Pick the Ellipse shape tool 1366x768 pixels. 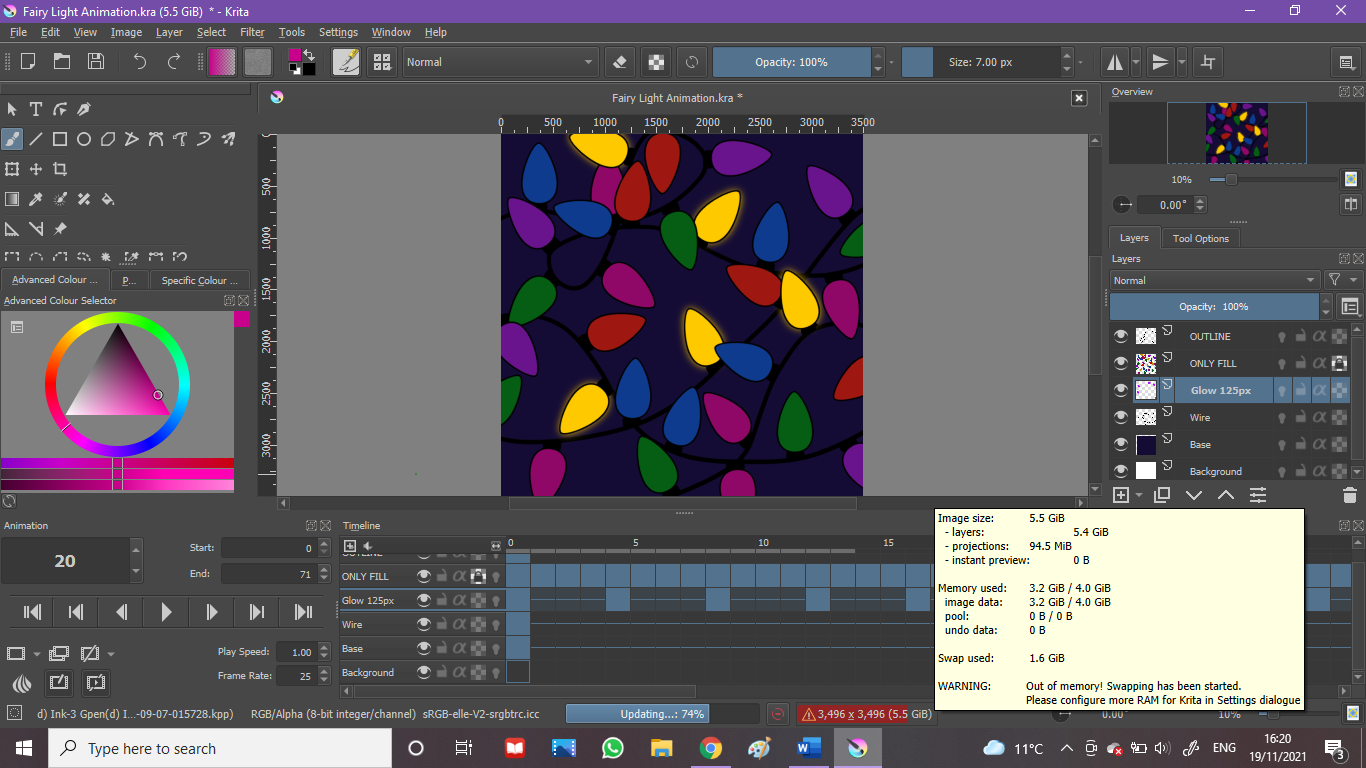[x=84, y=139]
